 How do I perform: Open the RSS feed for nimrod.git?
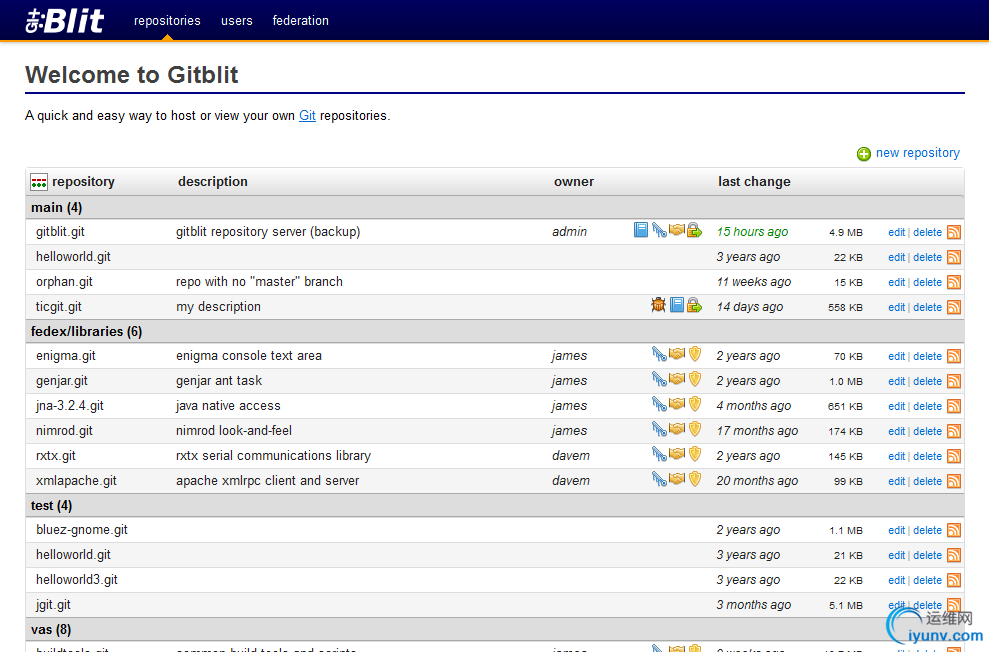[954, 431]
